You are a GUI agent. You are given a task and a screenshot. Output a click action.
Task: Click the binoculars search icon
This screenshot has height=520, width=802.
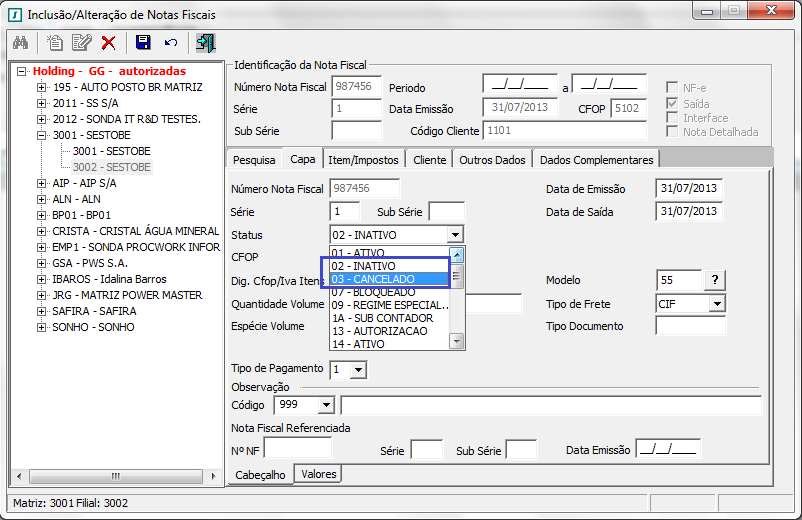point(19,42)
